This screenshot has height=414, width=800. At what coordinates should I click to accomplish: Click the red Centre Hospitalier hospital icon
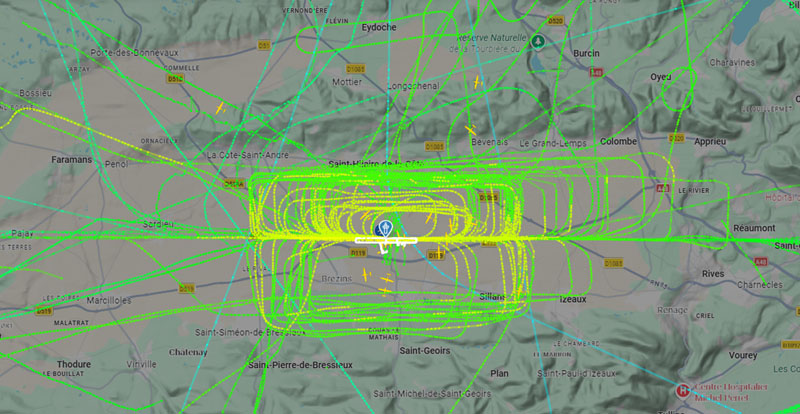(682, 391)
